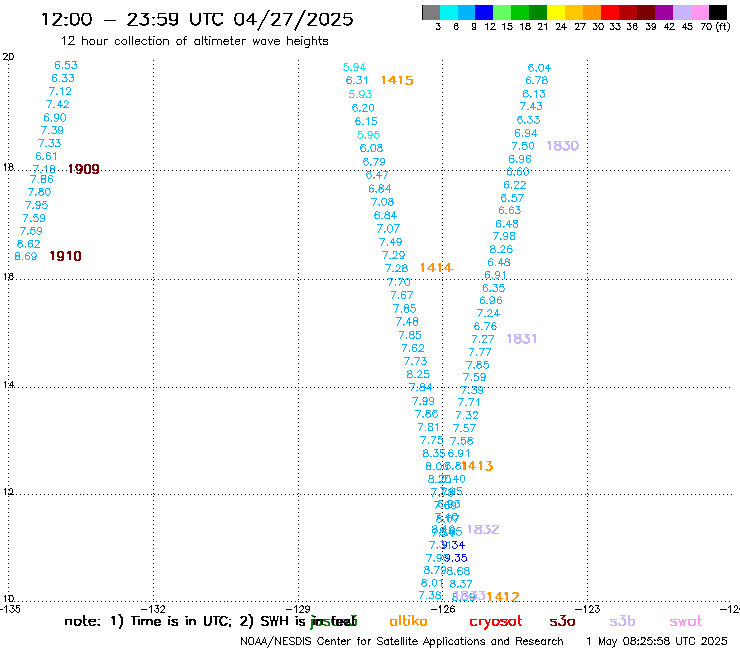Viewport: 740px width, 650px height.
Task: Select the dark blue legend swatch
Action: pyautogui.click(x=484, y=12)
